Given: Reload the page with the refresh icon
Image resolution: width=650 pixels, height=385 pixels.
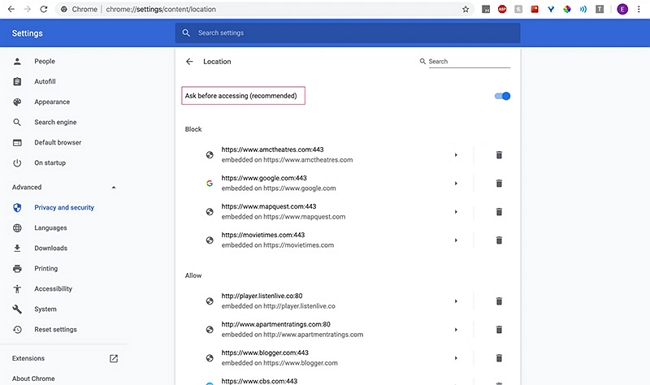Looking at the screenshot, I should (44, 9).
